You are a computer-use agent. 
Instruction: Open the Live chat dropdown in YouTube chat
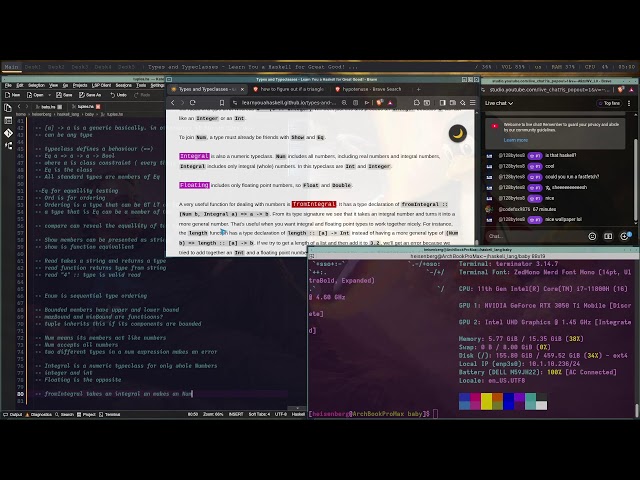click(499, 103)
